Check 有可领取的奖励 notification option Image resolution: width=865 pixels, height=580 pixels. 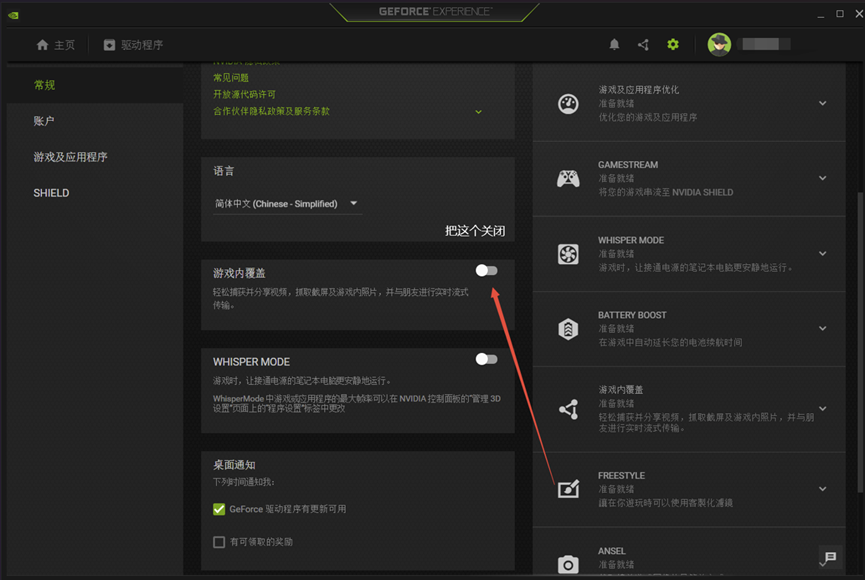pyautogui.click(x=219, y=541)
